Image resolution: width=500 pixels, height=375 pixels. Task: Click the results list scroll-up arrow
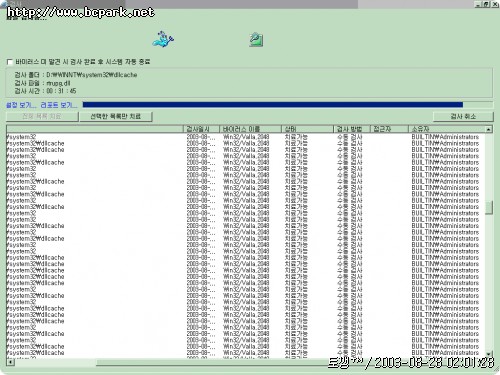pos(489,129)
